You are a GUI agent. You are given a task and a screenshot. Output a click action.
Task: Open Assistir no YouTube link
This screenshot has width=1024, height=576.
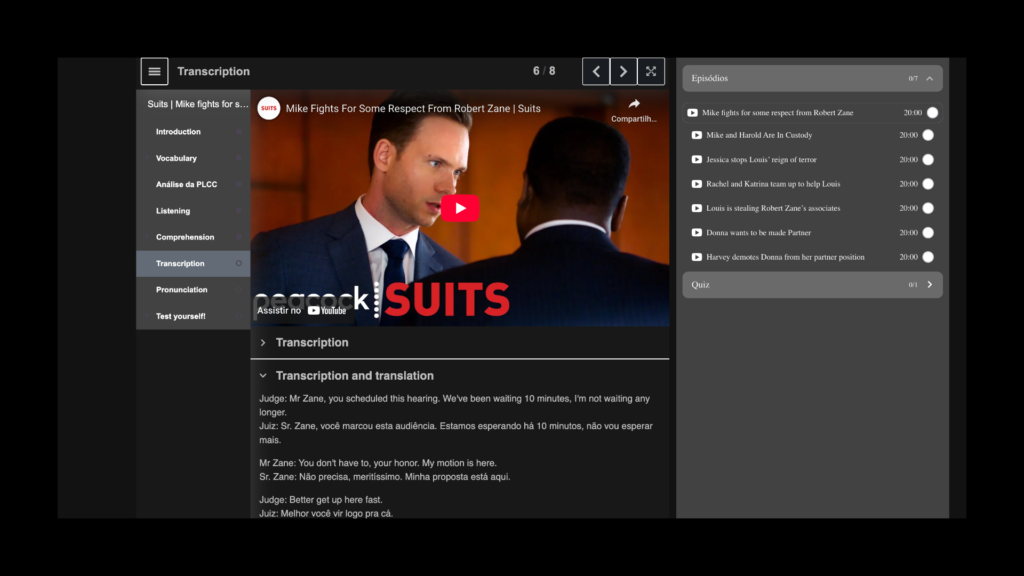coord(302,310)
